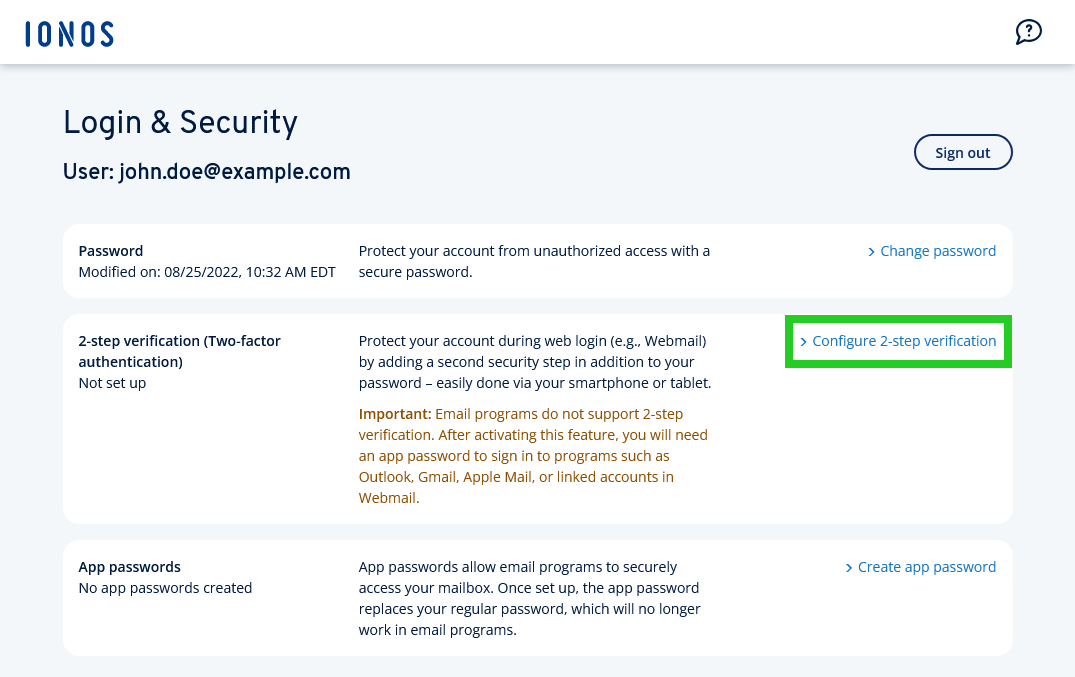Click the Sign out button

coord(962,152)
